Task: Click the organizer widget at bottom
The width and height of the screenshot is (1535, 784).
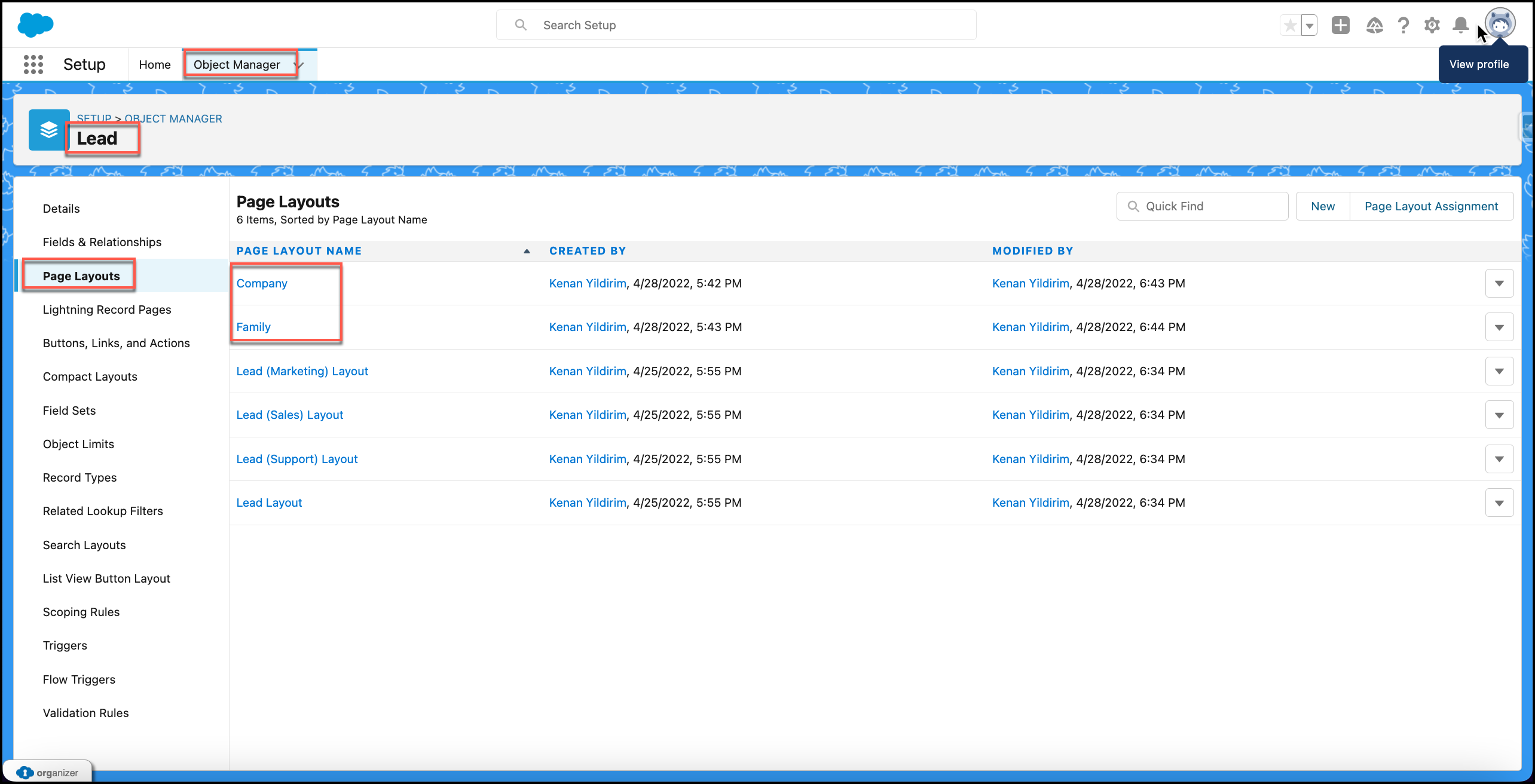Action: (x=48, y=772)
